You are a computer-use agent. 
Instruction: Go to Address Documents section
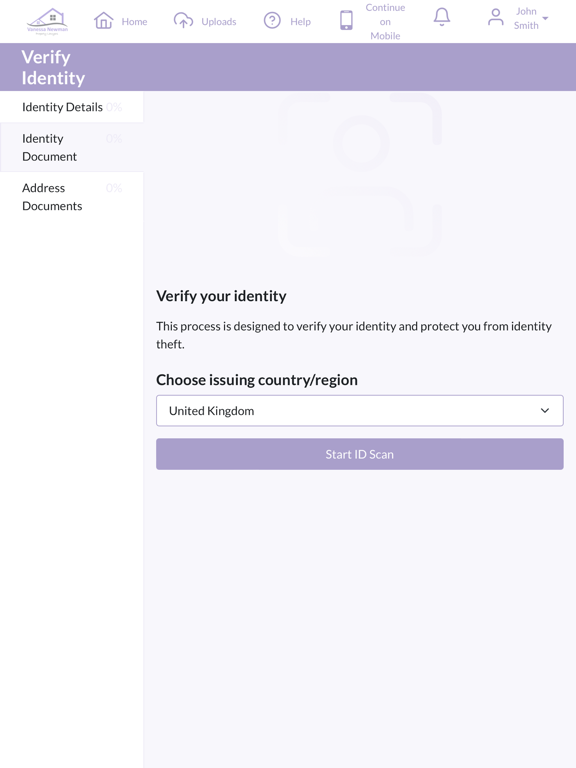click(x=72, y=197)
